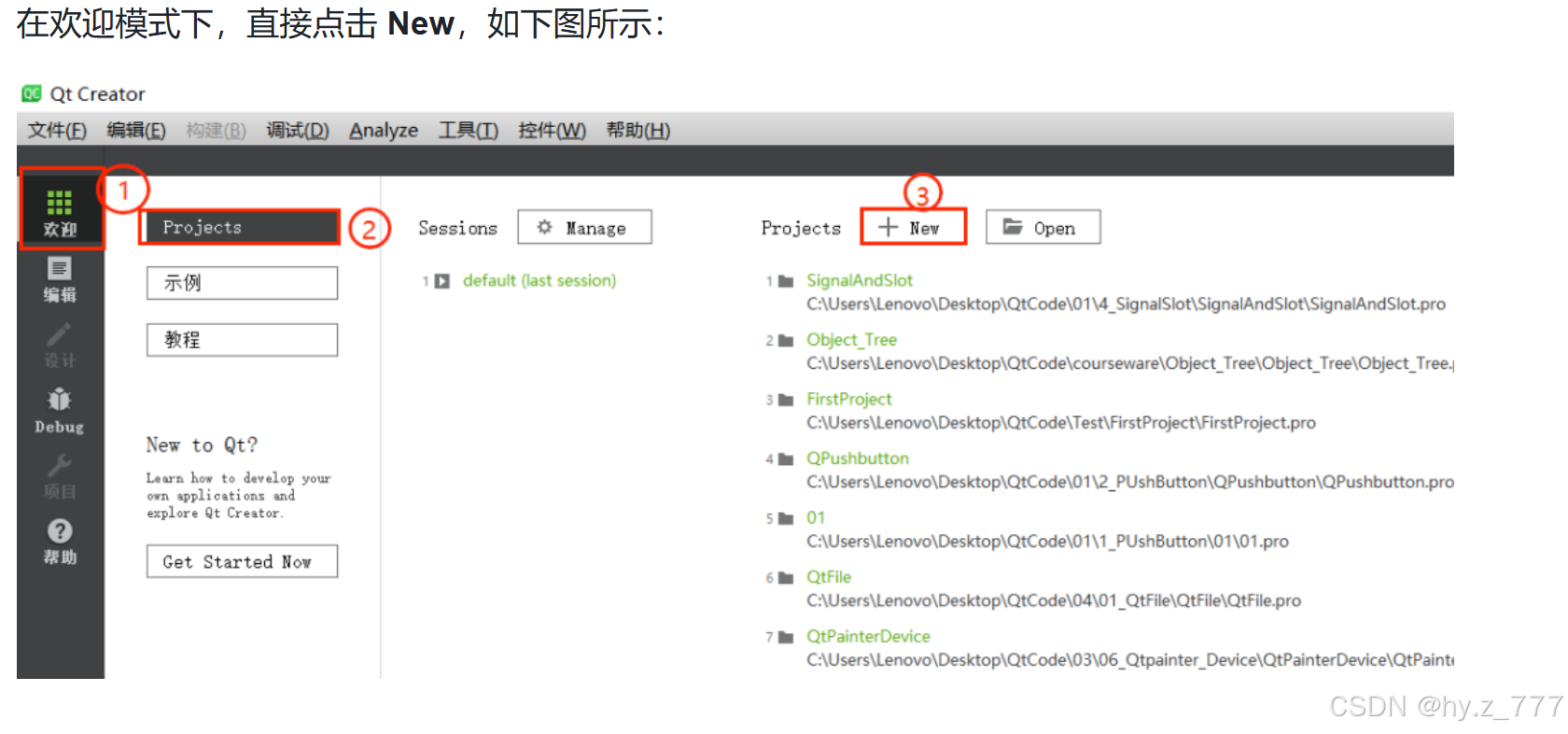
Task: Open the 控件(W) menu
Action: coord(552,130)
